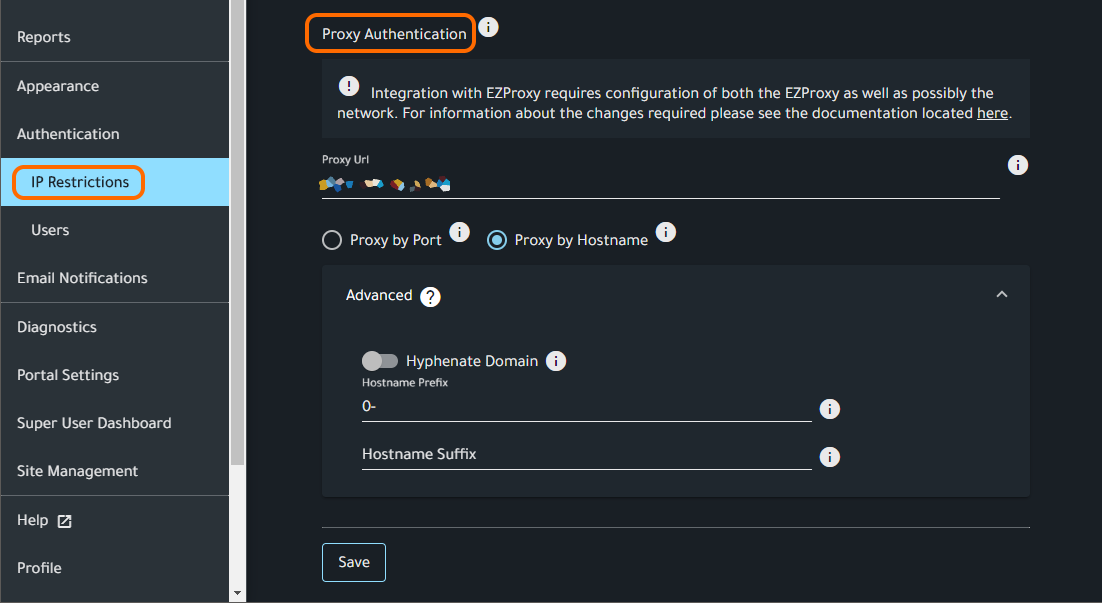Viewport: 1102px width, 603px height.
Task: Collapse the Advanced section chevron
Action: pos(1002,295)
